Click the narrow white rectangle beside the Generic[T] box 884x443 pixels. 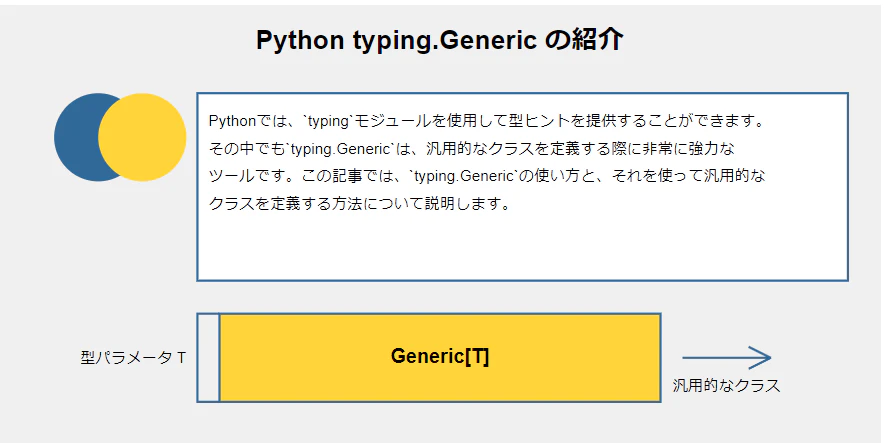pyautogui.click(x=208, y=358)
